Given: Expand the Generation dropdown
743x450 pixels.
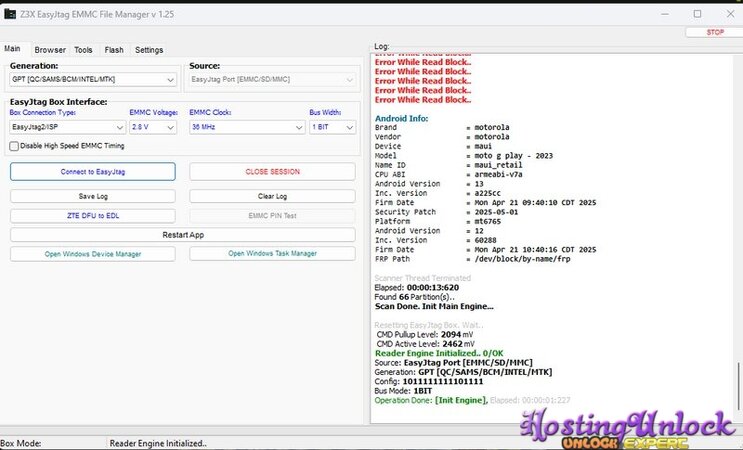Looking at the screenshot, I should (92, 80).
